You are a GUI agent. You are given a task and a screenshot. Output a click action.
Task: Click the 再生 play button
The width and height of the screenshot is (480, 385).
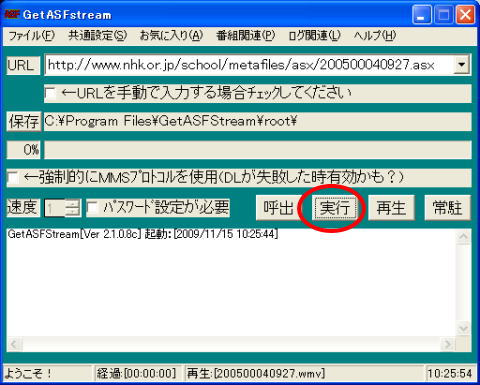(391, 208)
